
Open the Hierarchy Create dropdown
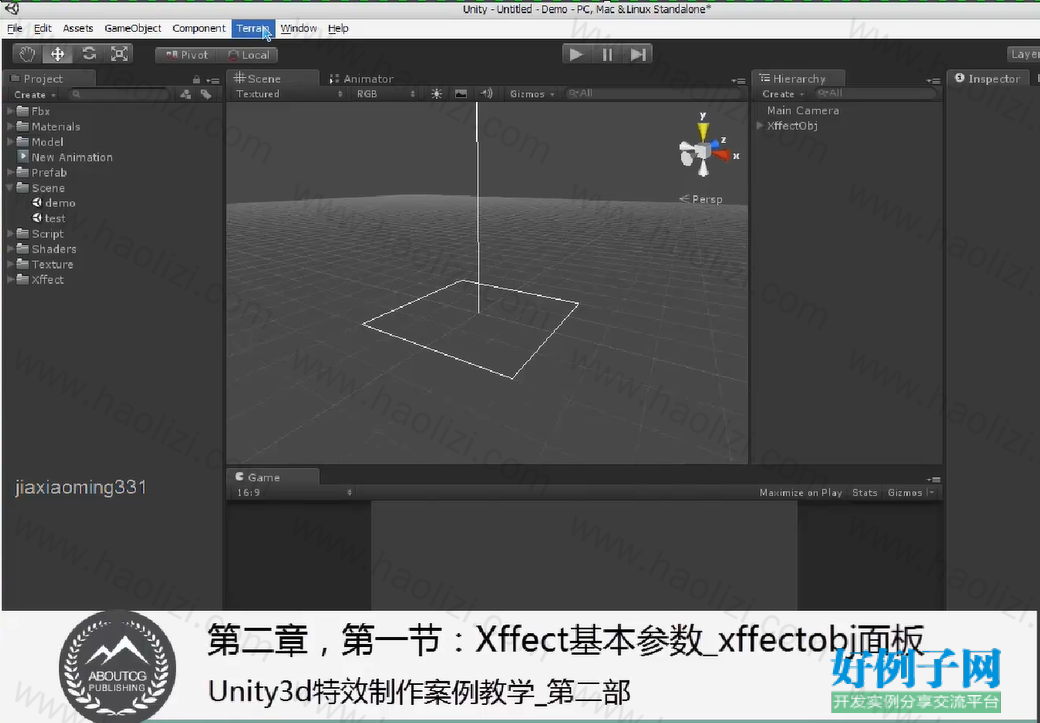[783, 94]
